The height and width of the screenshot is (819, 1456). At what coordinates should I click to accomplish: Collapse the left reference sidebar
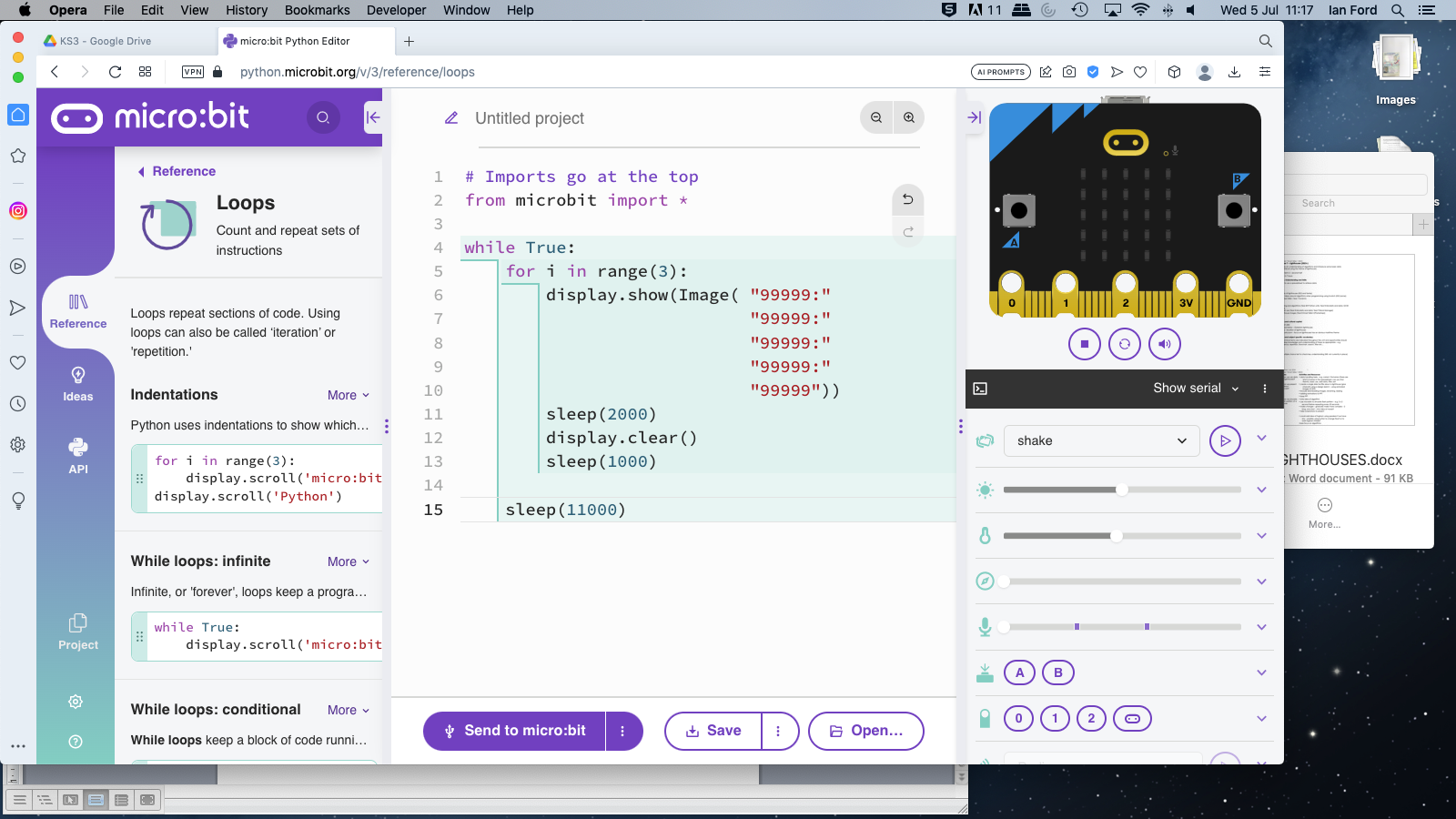[x=372, y=117]
